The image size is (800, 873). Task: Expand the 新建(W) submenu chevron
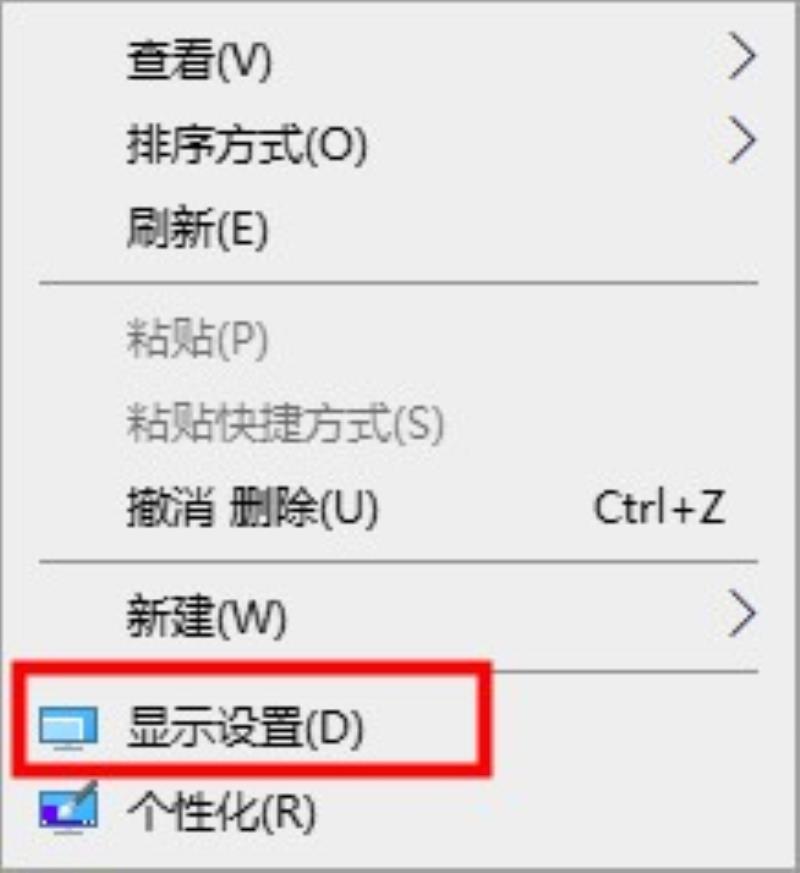(x=743, y=613)
